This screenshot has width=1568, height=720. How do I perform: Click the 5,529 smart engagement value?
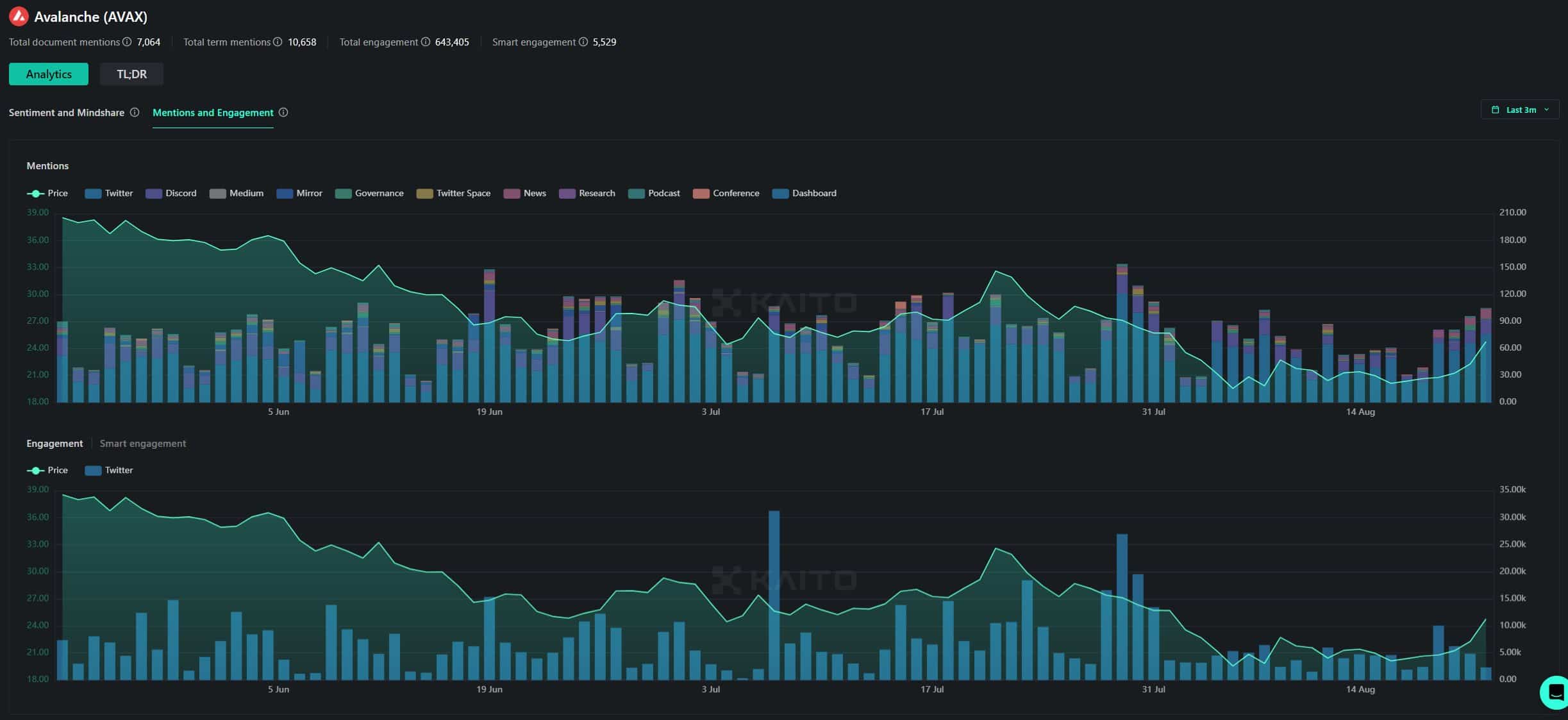tap(605, 42)
